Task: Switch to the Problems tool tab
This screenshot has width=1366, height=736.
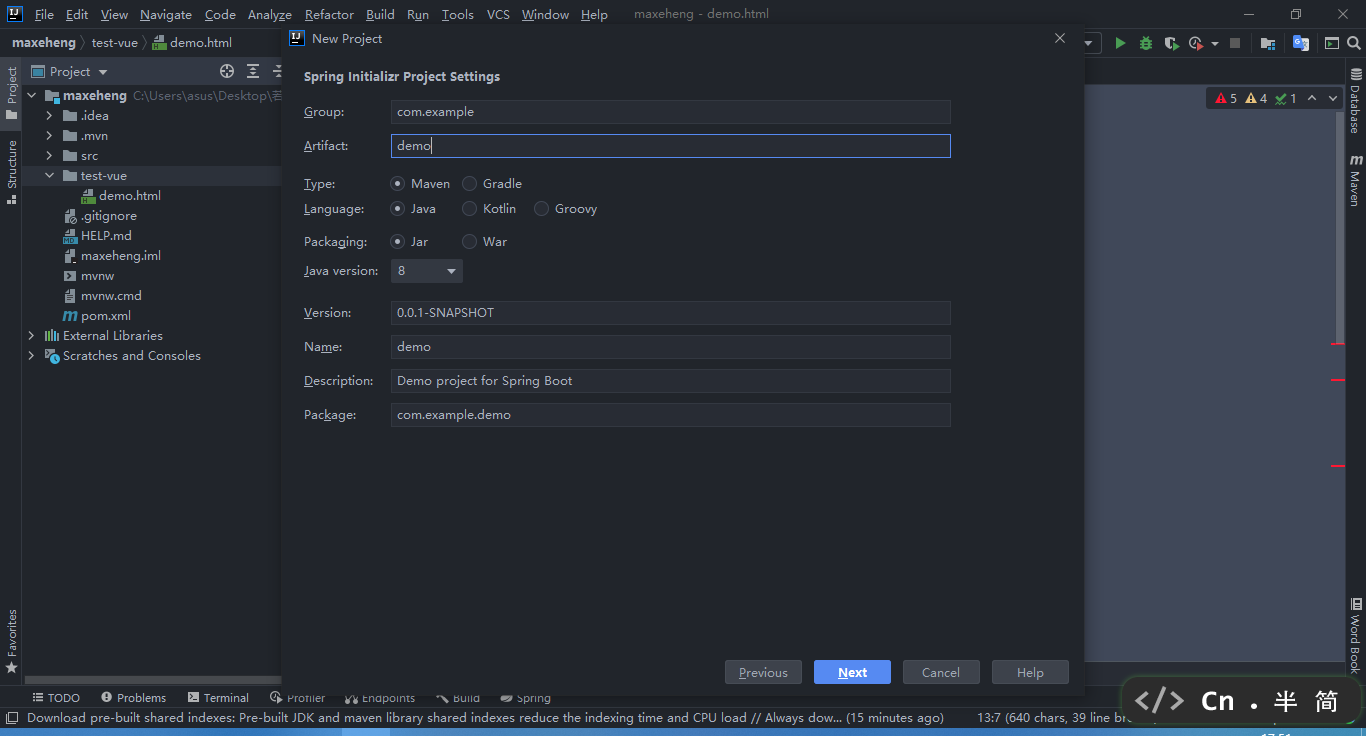Action: 133,698
